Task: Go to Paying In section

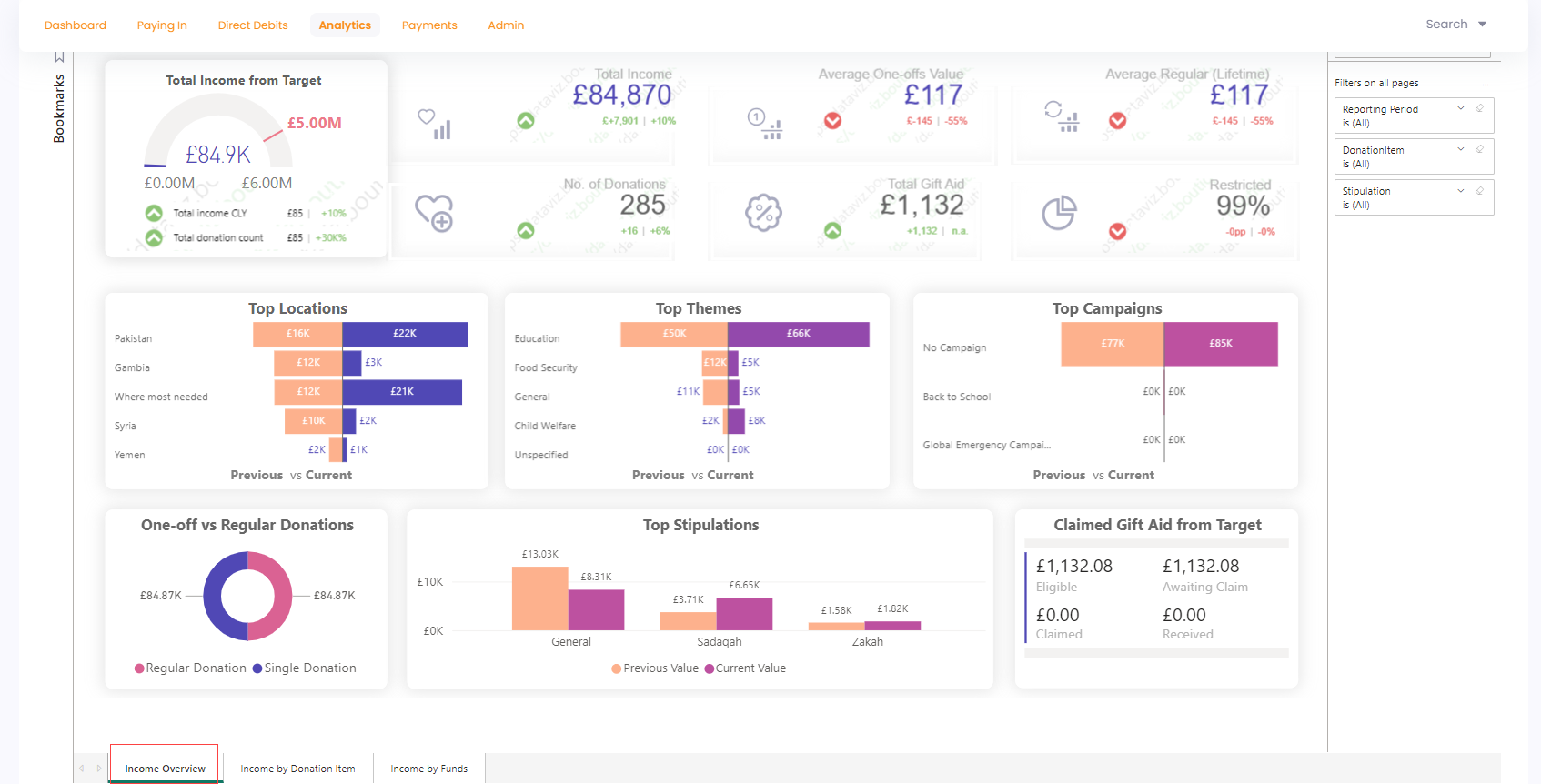Action: [162, 25]
